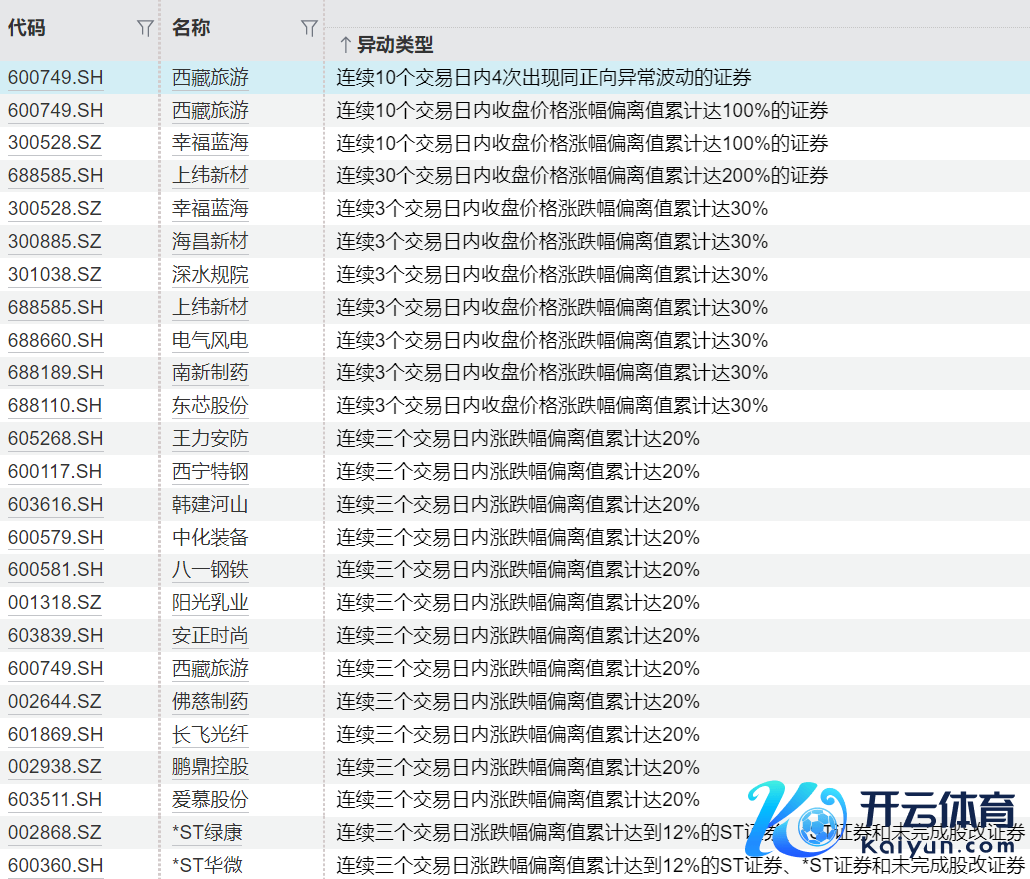Image resolution: width=1030 pixels, height=879 pixels.
Task: Select the *ST华微 stock name
Action: tap(207, 865)
